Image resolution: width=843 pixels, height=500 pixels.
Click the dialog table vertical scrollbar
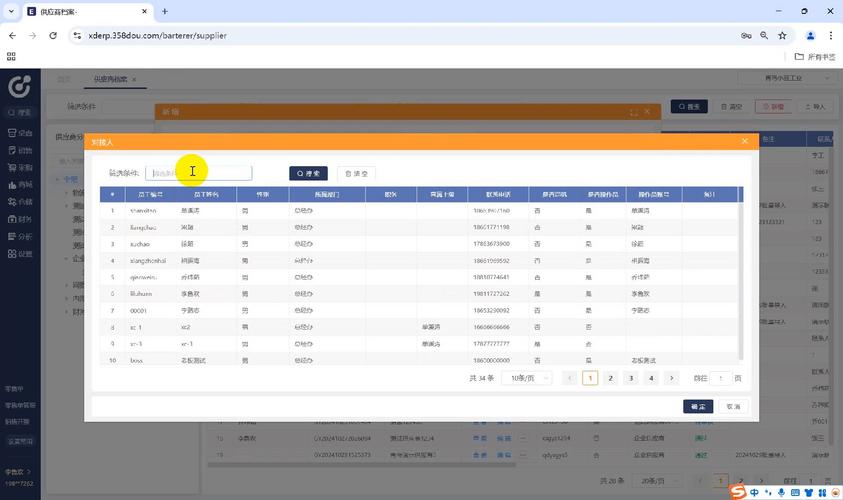(741, 281)
